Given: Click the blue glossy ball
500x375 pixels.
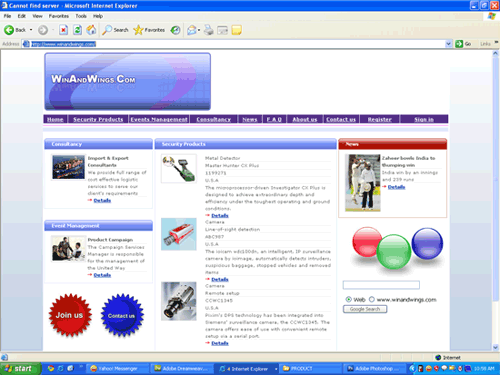Looking at the screenshot, I should [x=427, y=243].
